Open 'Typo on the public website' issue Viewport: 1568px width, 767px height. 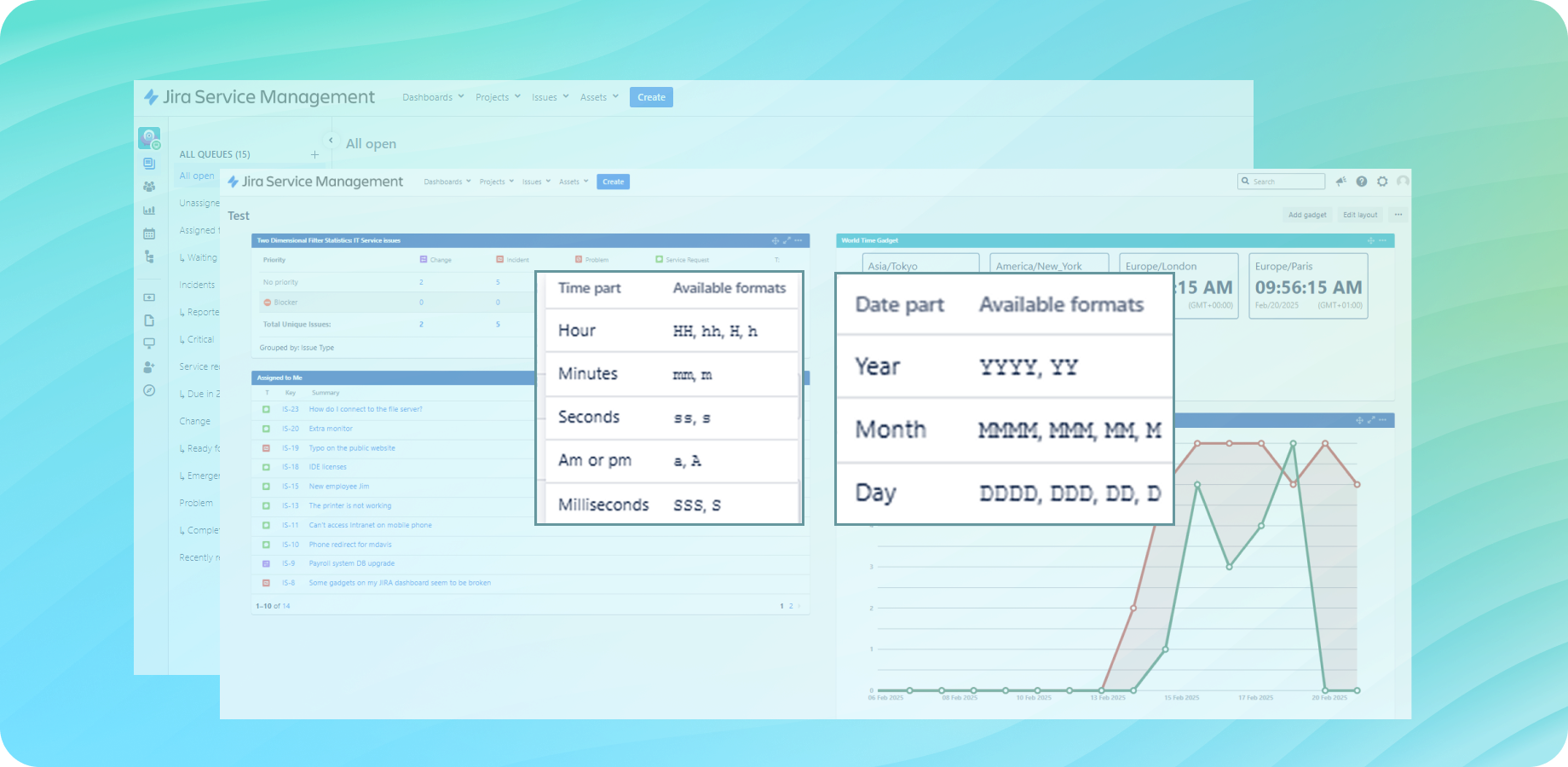[x=352, y=448]
